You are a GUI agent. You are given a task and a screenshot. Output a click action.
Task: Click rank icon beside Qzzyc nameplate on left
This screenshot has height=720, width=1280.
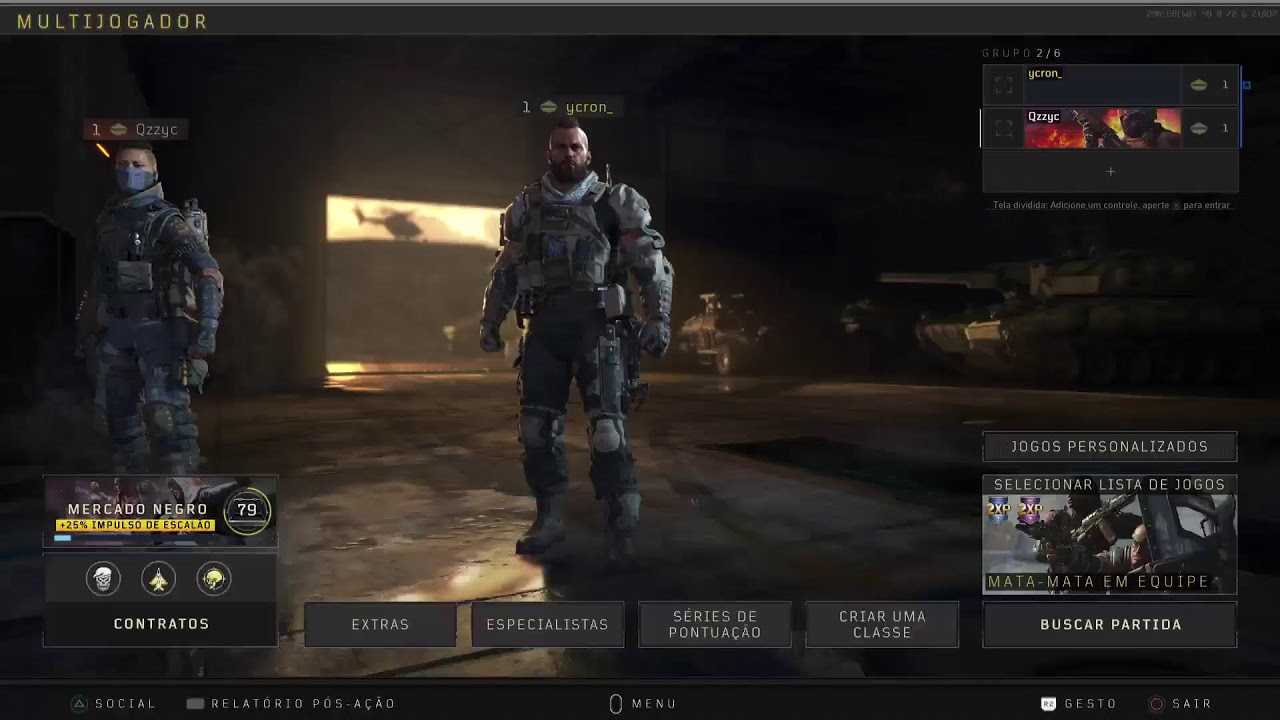pos(118,129)
